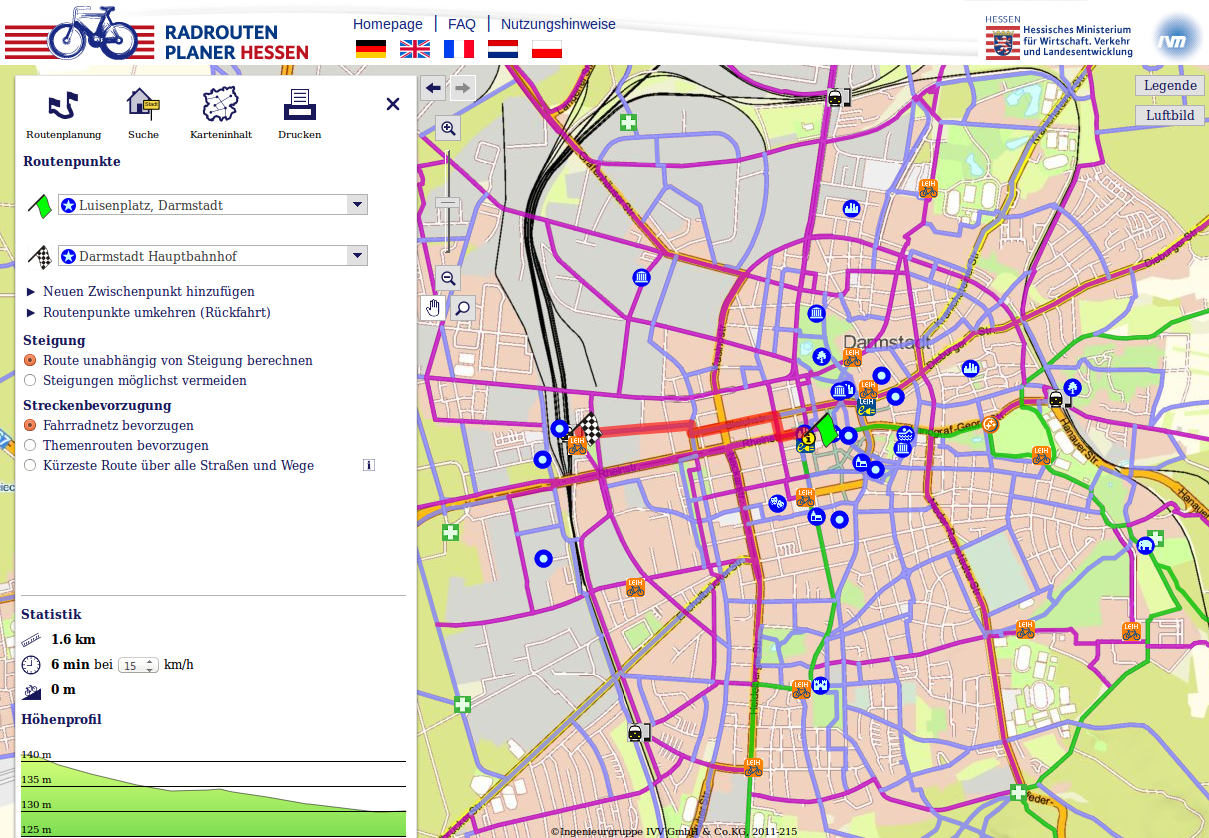Click the clock icon in Statistik
The image size is (1209, 838).
coord(31,665)
